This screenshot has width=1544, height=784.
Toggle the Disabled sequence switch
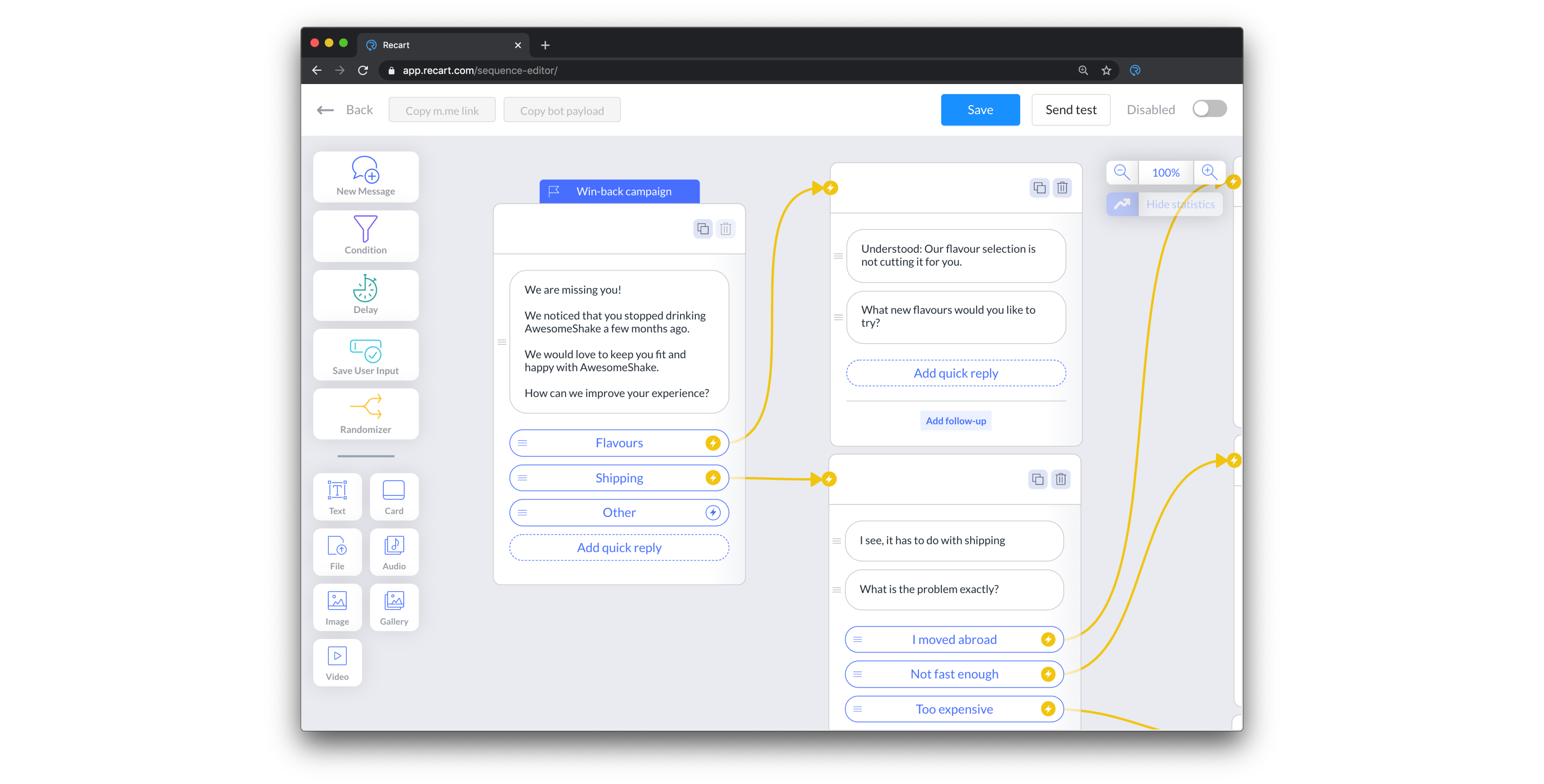point(1209,109)
